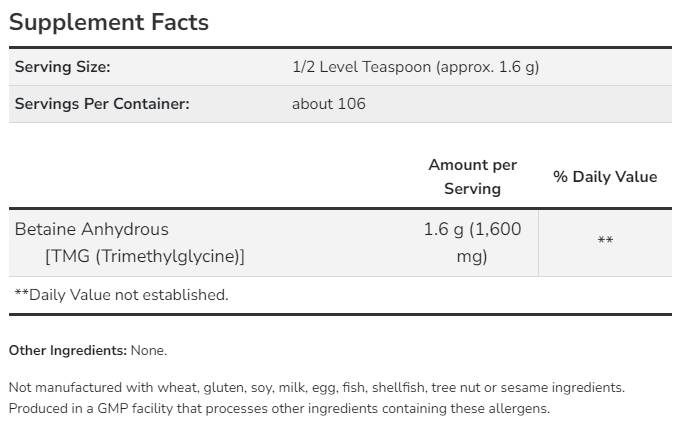
Task: Click the "Betaine Anhydrous" ingredient name
Action: pos(91,229)
